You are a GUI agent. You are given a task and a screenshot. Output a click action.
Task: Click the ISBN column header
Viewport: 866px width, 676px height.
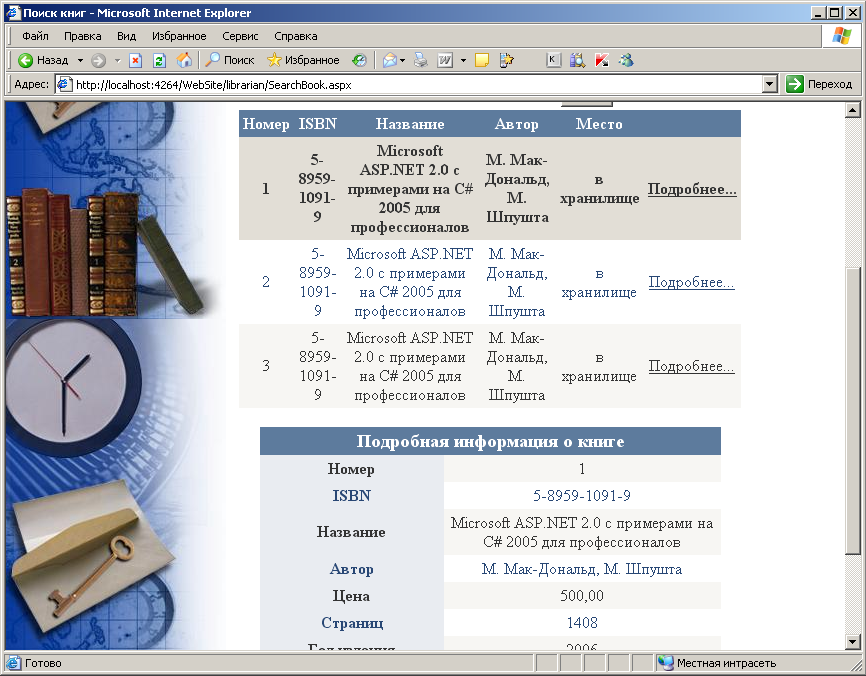tap(318, 124)
